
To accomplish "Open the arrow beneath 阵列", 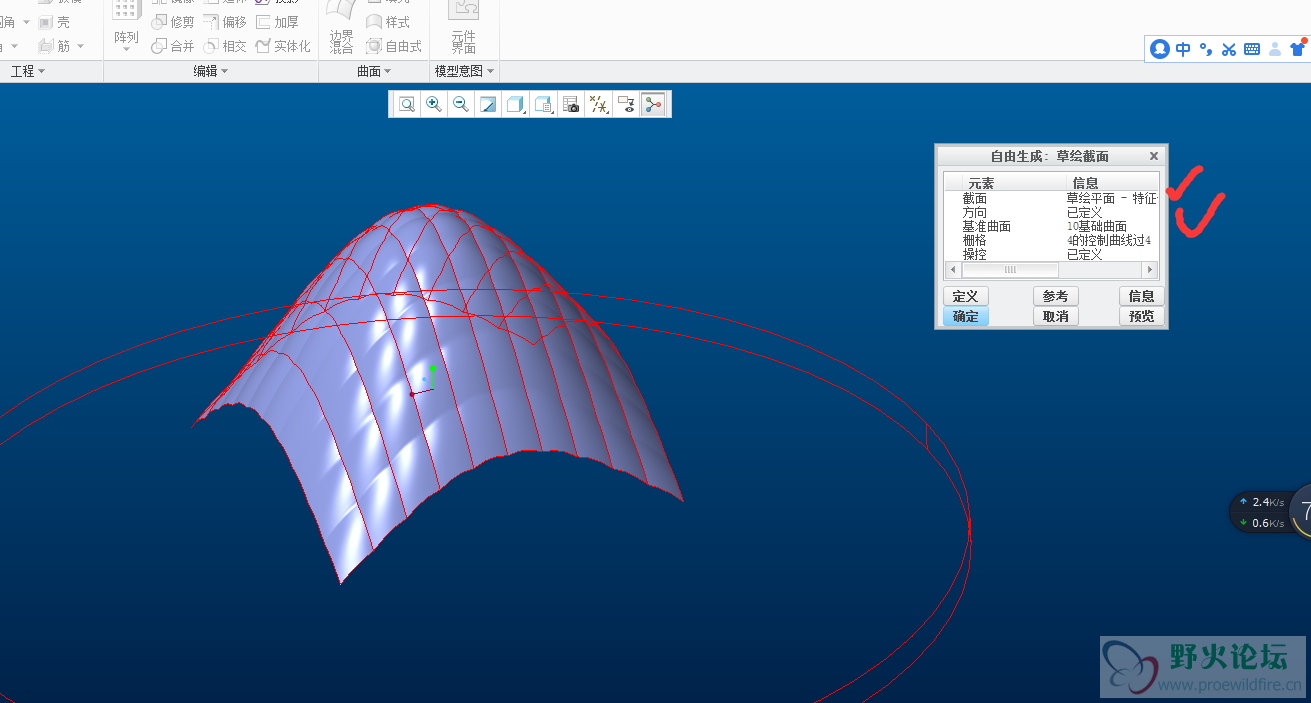I will coord(126,47).
